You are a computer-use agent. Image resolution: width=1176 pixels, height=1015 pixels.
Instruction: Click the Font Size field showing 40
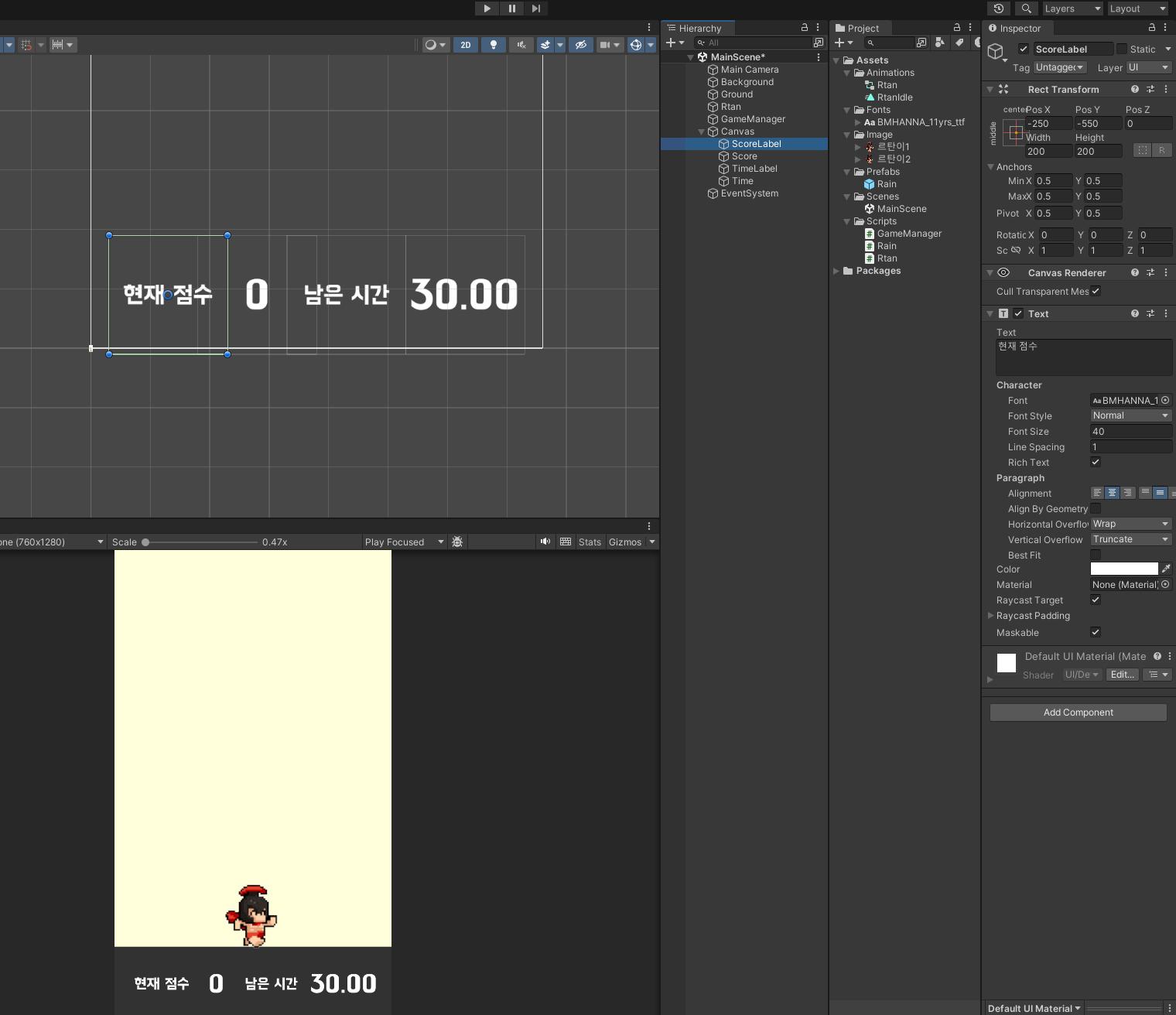(x=1131, y=432)
